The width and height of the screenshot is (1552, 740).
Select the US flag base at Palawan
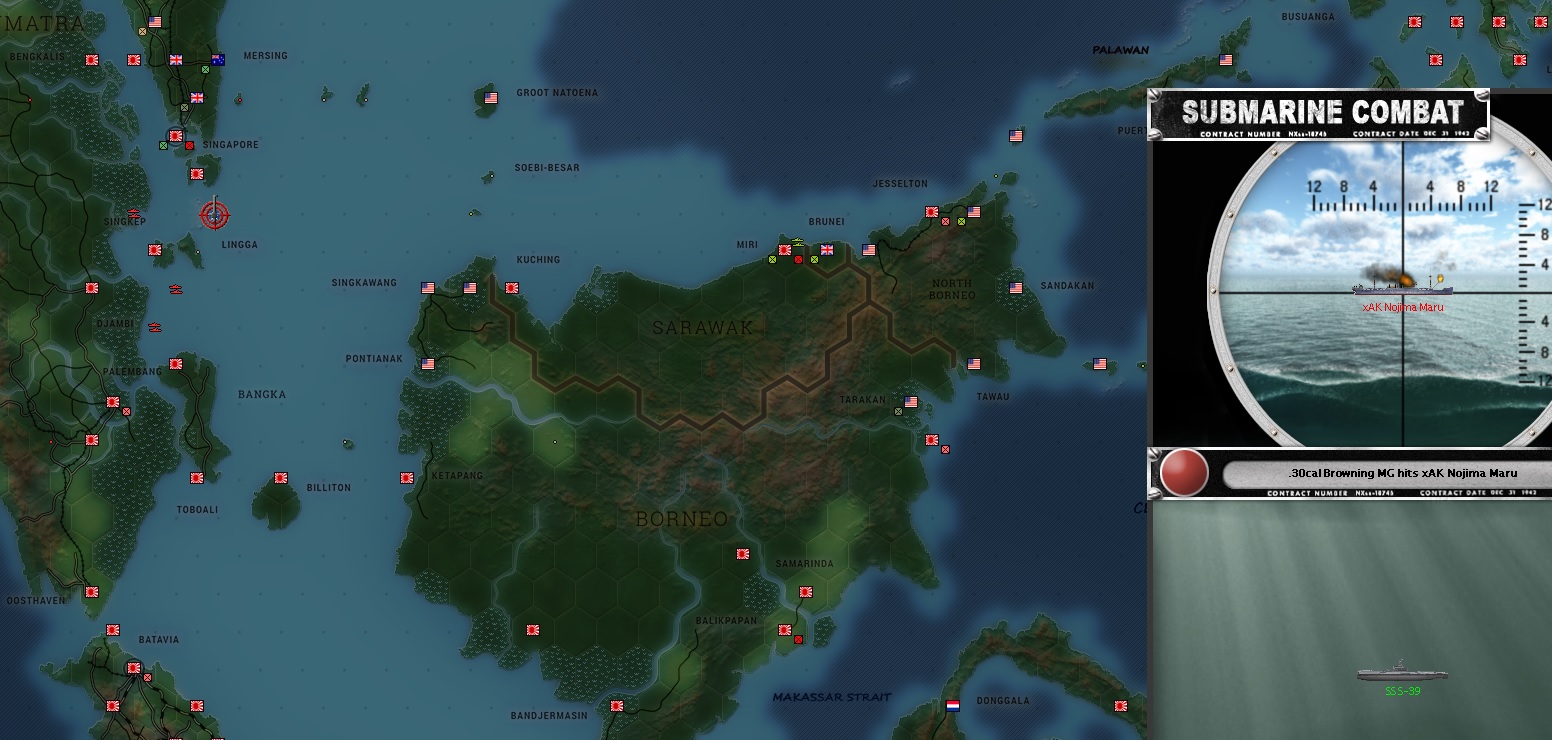(x=1226, y=60)
